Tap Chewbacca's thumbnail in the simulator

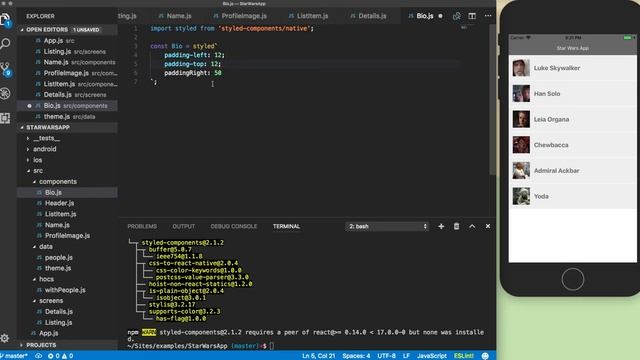521,145
